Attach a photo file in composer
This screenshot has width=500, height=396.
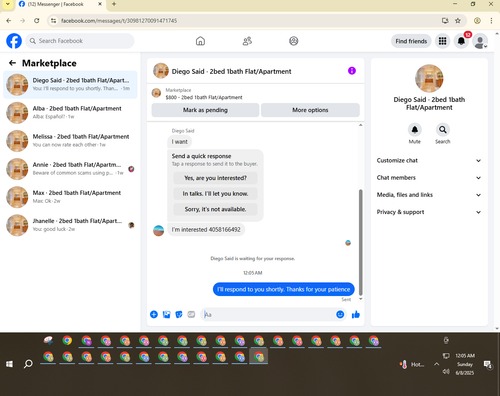(x=166, y=314)
